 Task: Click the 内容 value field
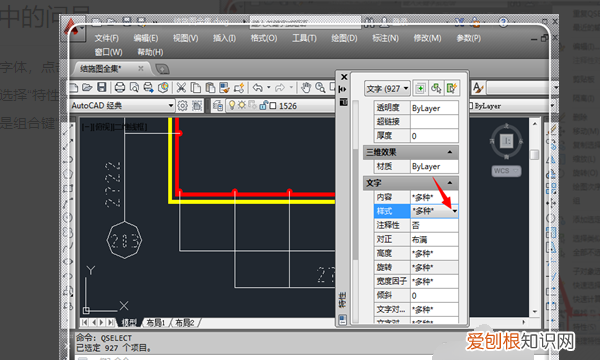(x=434, y=197)
